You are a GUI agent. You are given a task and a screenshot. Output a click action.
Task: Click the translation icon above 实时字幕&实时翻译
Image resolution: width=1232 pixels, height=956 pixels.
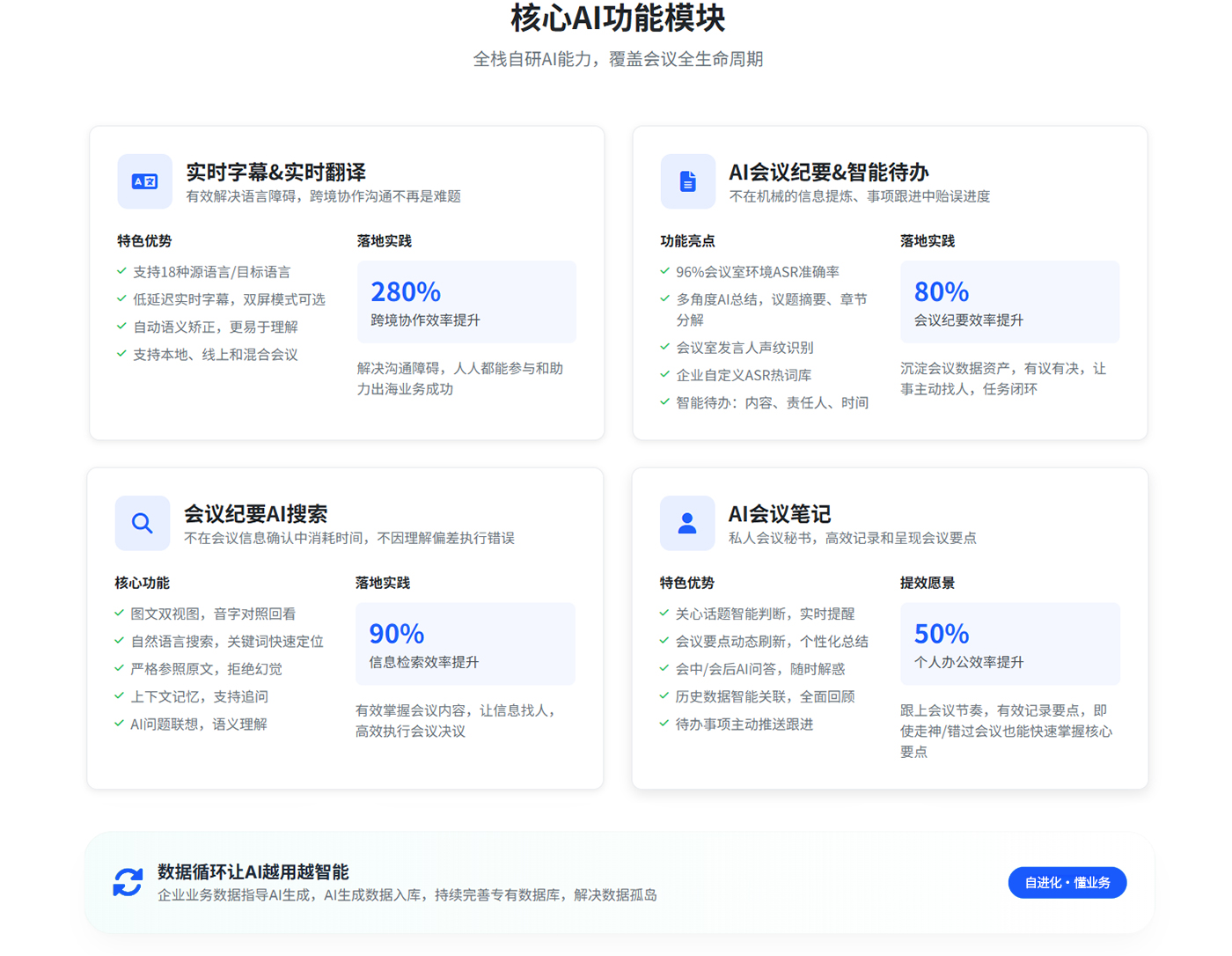[x=143, y=181]
